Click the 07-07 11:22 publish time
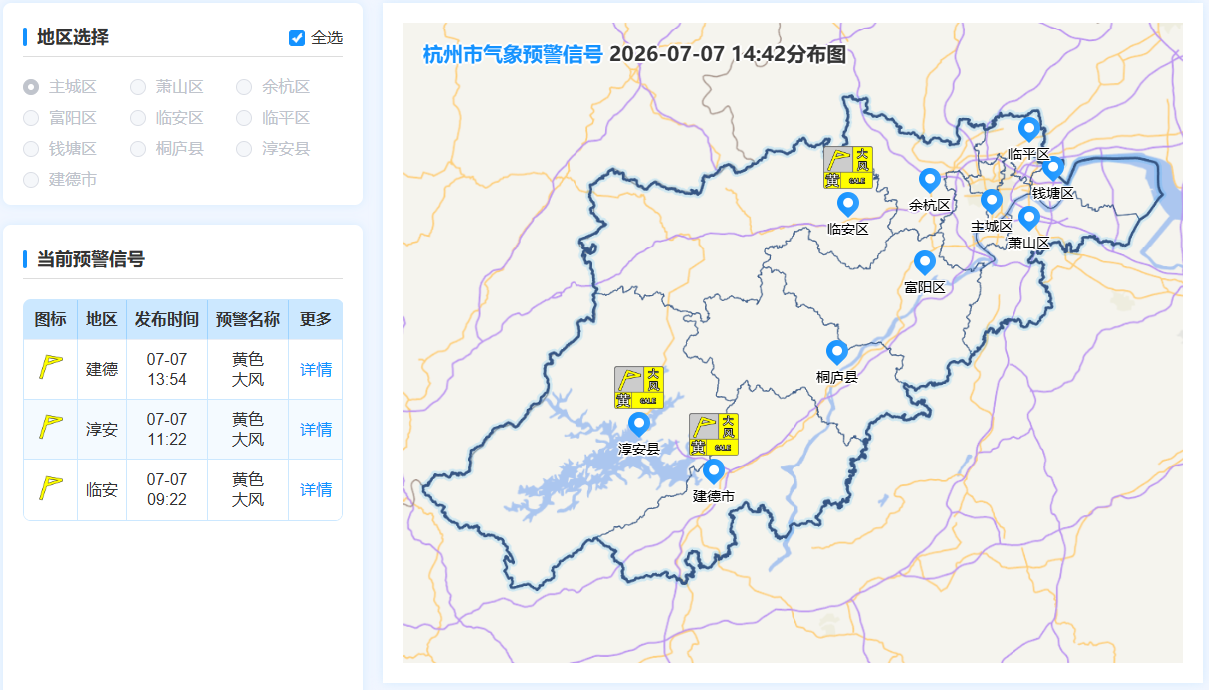 click(x=167, y=430)
